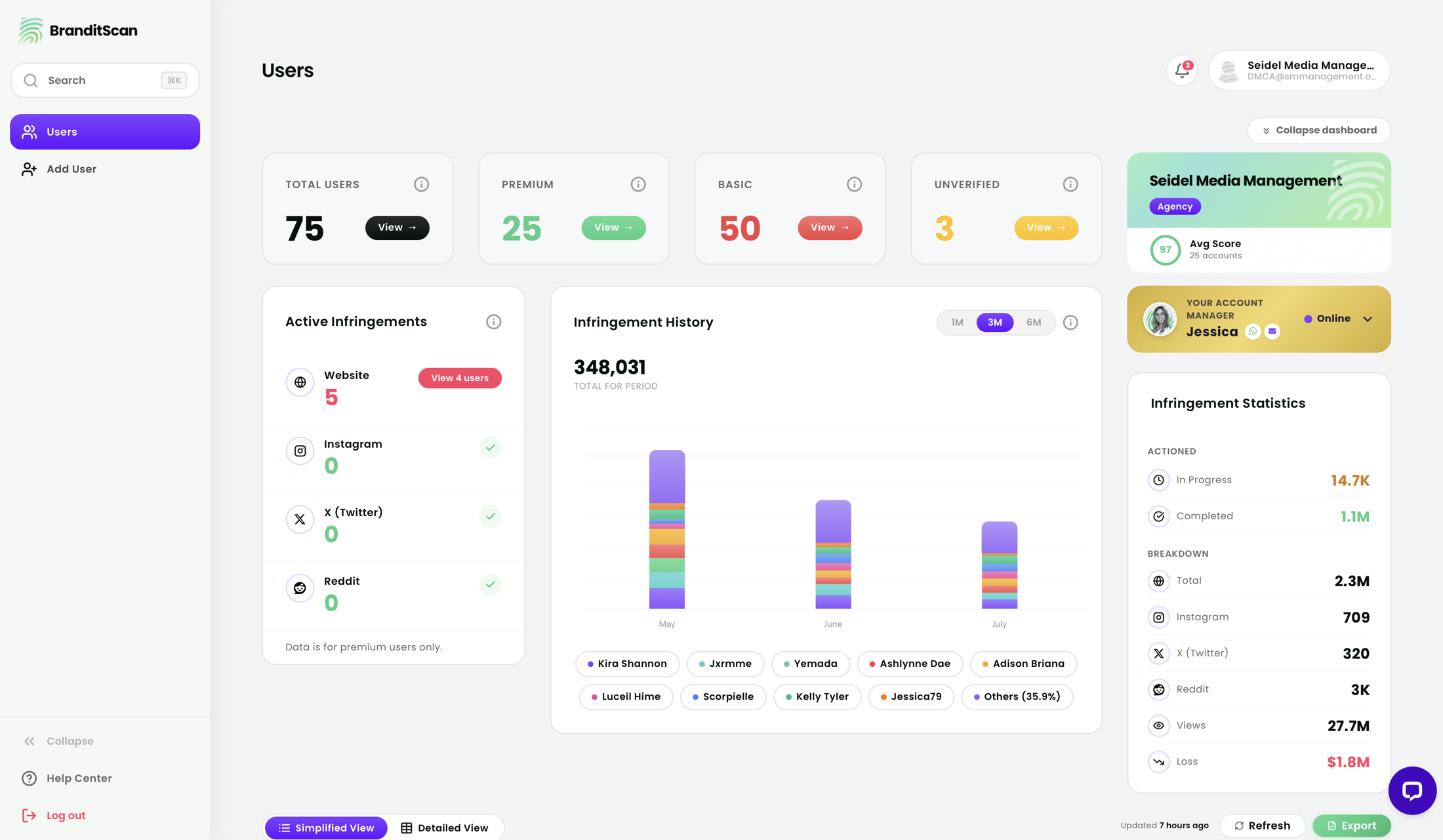Click the BranditScan fingerprint logo

[x=30, y=30]
